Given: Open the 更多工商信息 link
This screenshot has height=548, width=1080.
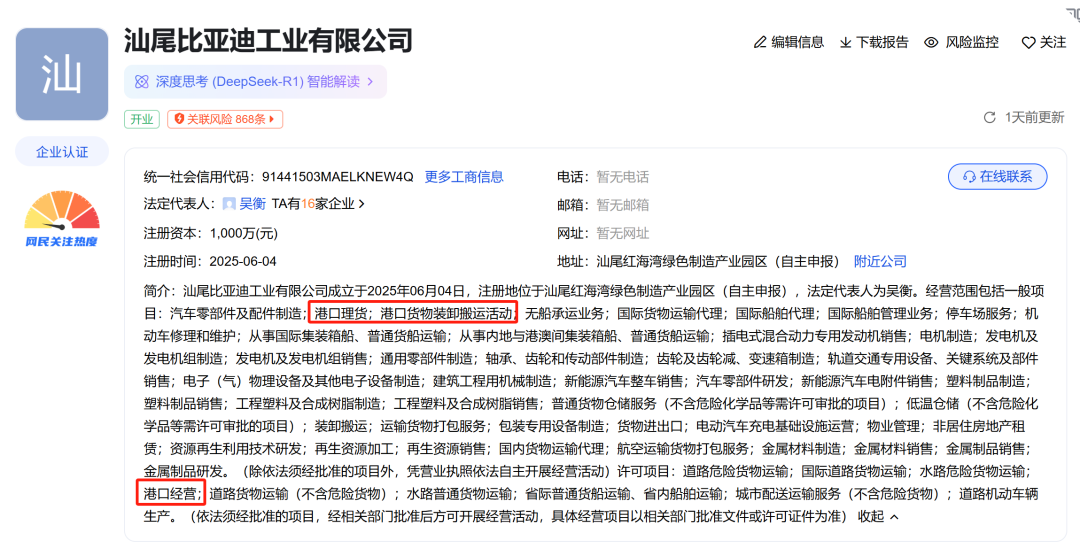Looking at the screenshot, I should point(464,177).
